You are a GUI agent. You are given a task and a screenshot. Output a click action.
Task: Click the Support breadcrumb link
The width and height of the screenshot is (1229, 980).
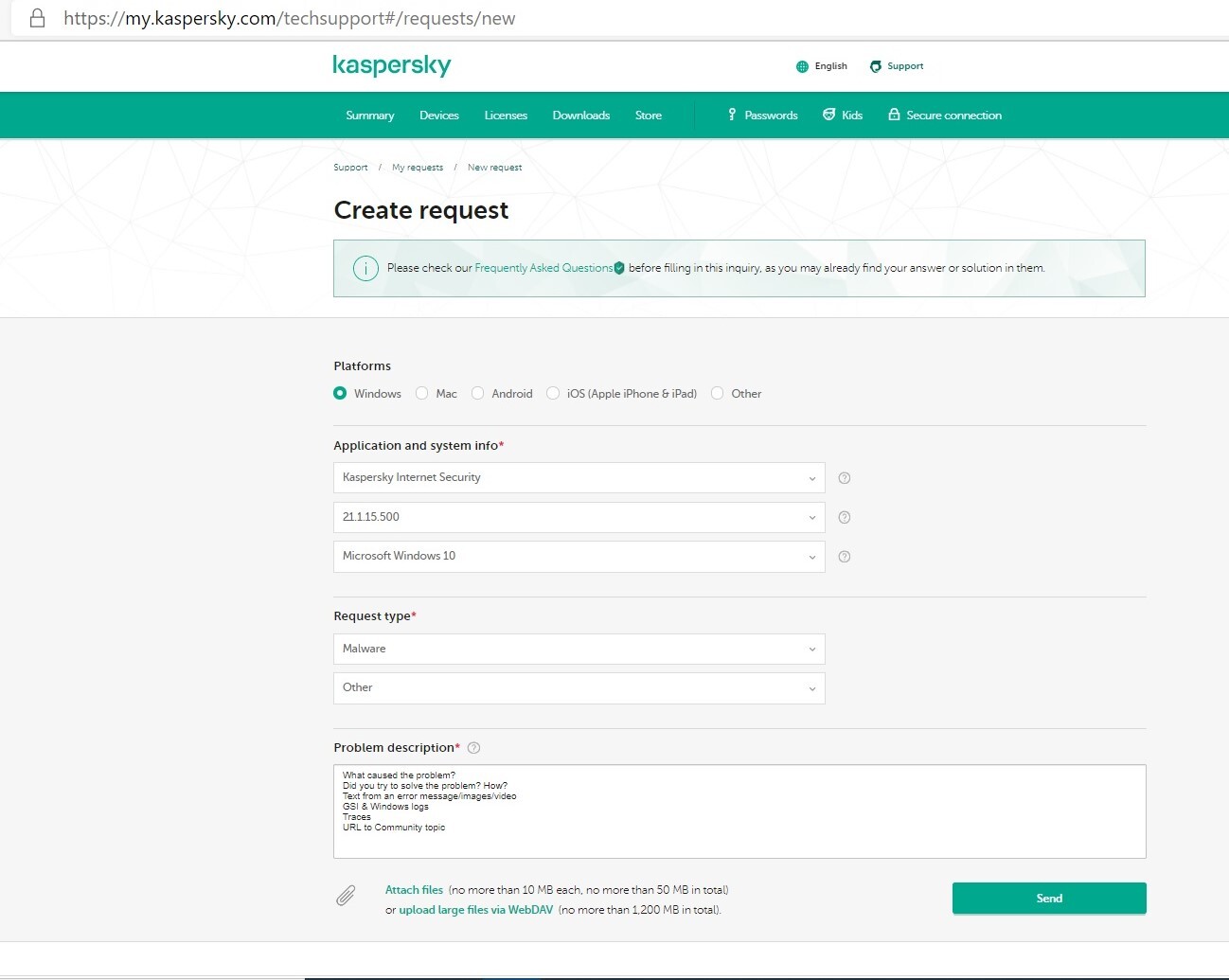click(x=350, y=168)
